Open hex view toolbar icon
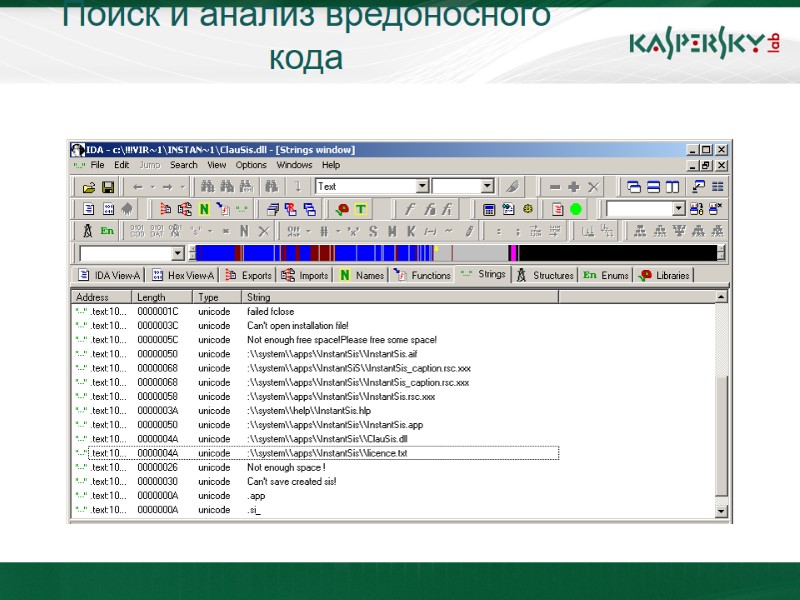Screen dimensions: 800x600 click(x=108, y=209)
